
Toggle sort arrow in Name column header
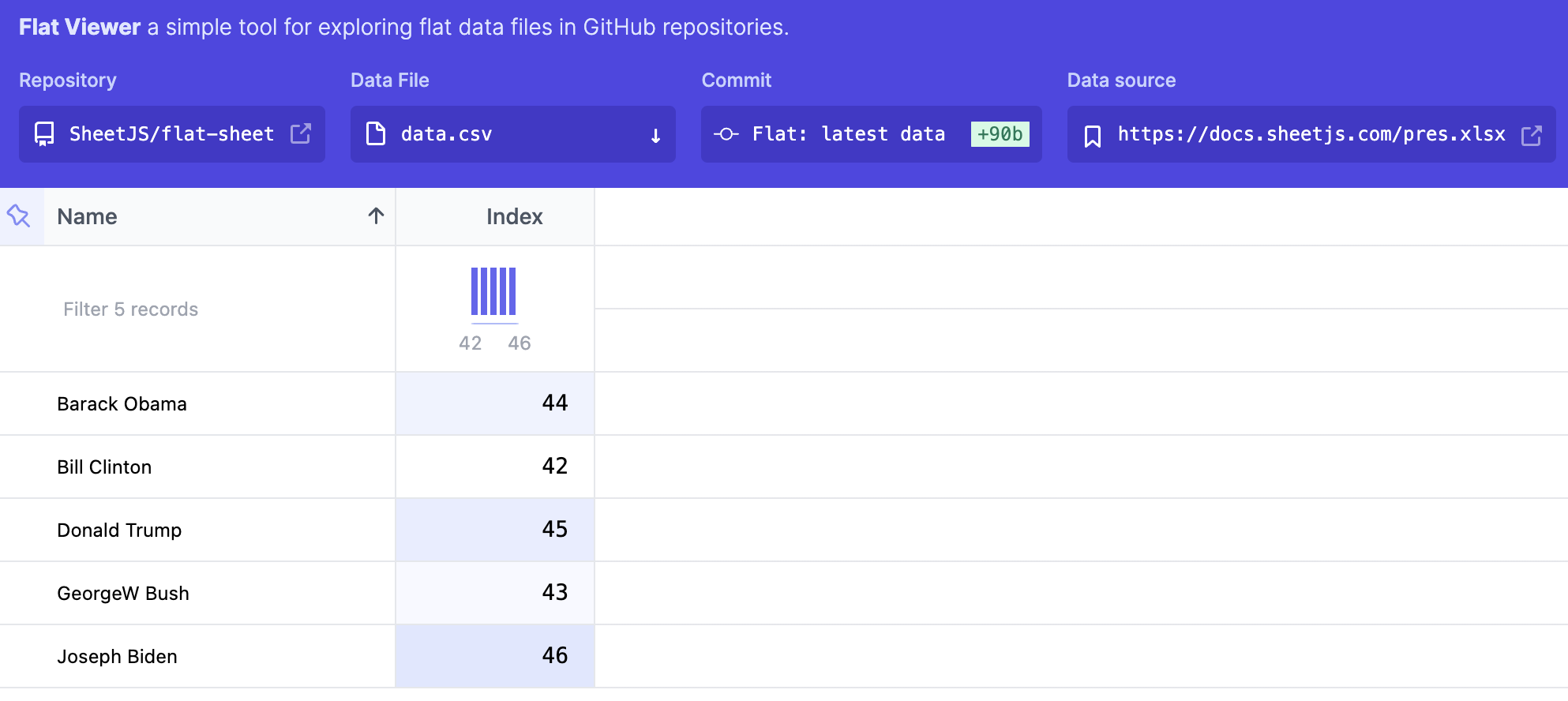click(376, 216)
